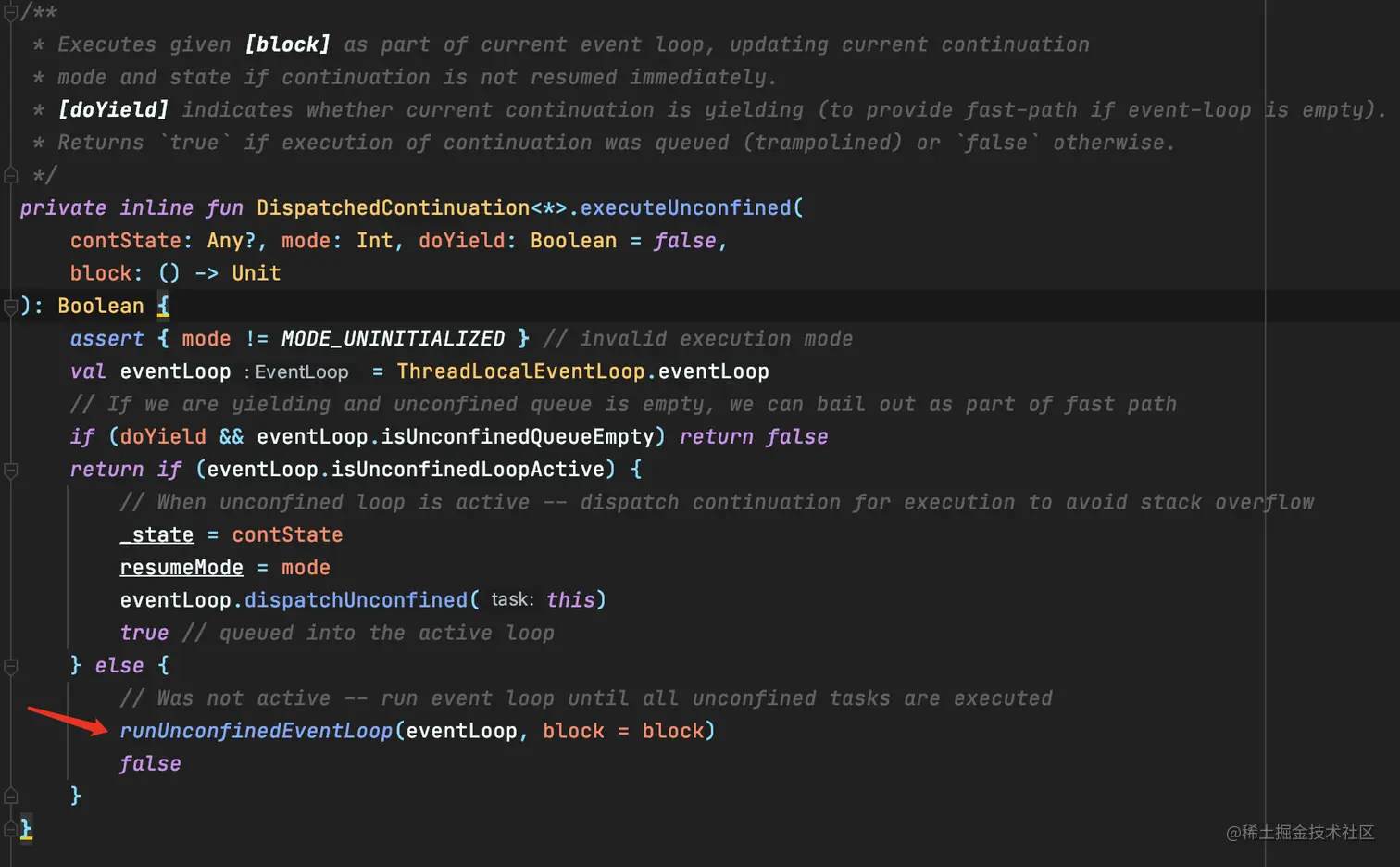Image resolution: width=1400 pixels, height=867 pixels.
Task: Click the 'private' modifier keyword
Action: coord(63,208)
